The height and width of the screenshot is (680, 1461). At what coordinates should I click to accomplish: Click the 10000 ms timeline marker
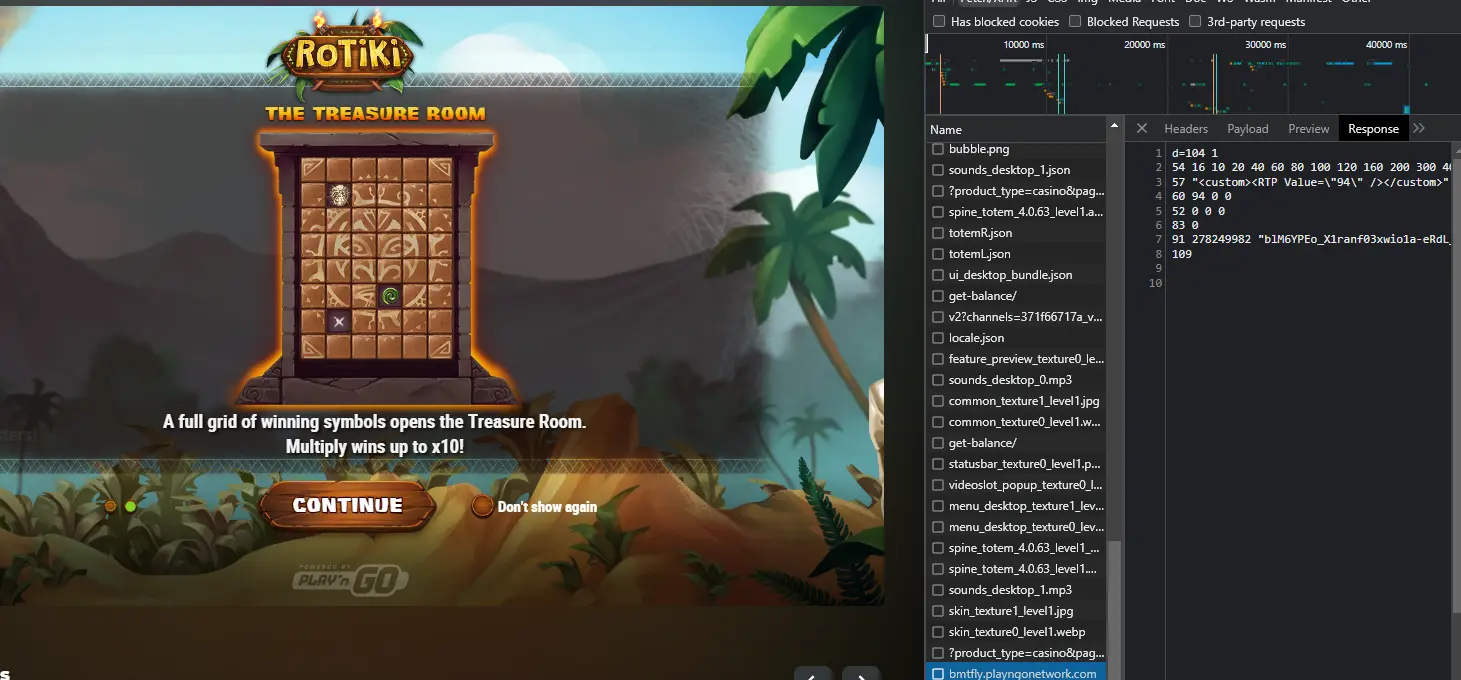pos(1023,45)
